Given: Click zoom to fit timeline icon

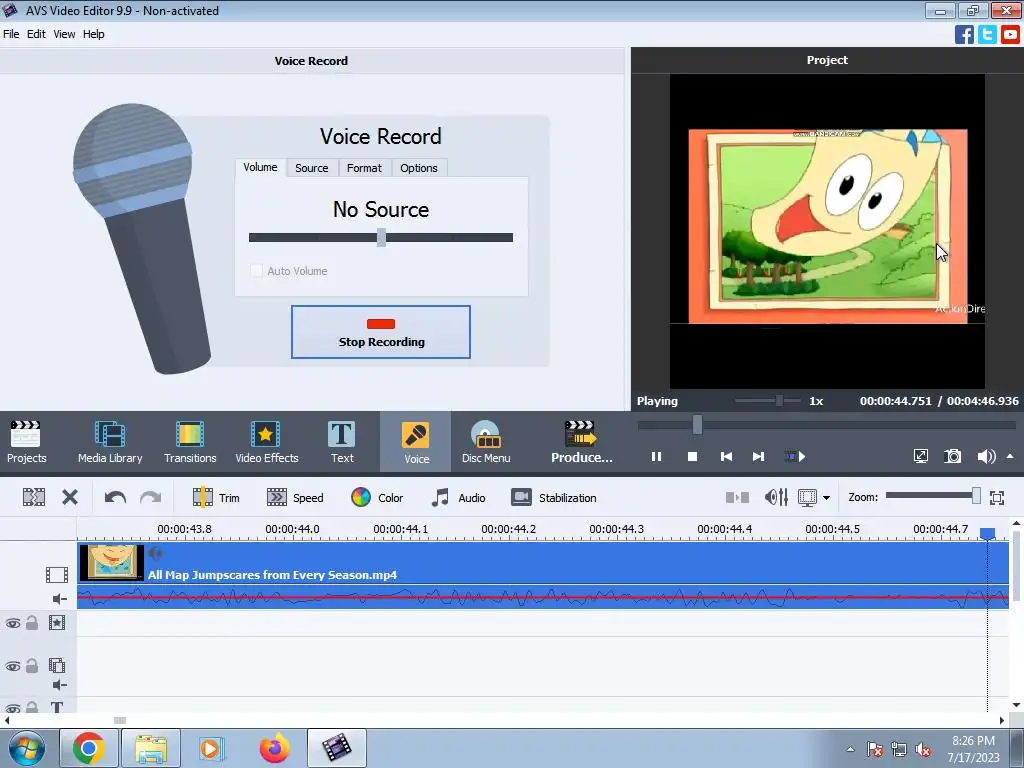Looking at the screenshot, I should 997,498.
